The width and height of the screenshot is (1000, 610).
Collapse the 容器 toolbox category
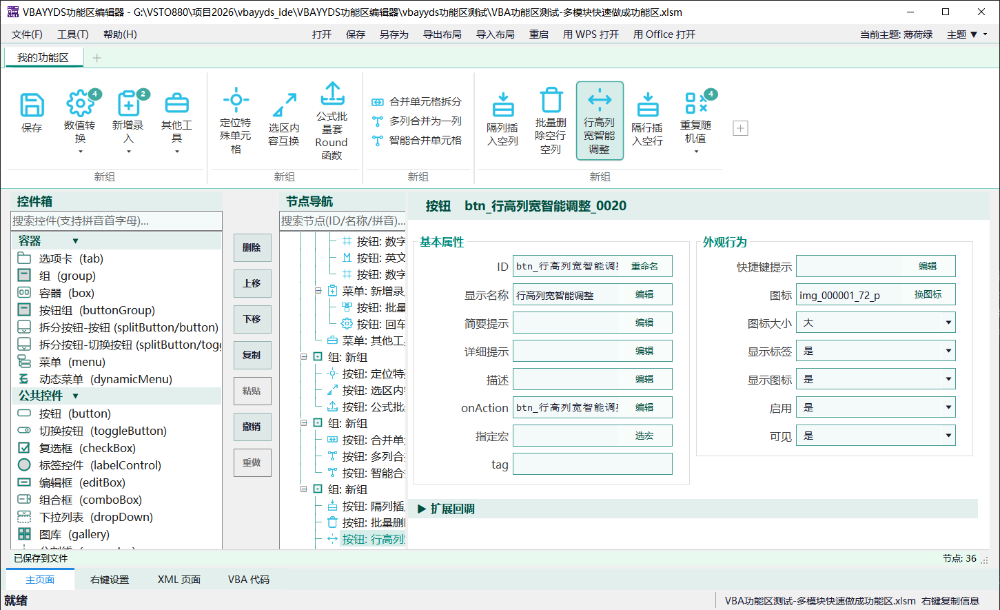(x=75, y=241)
